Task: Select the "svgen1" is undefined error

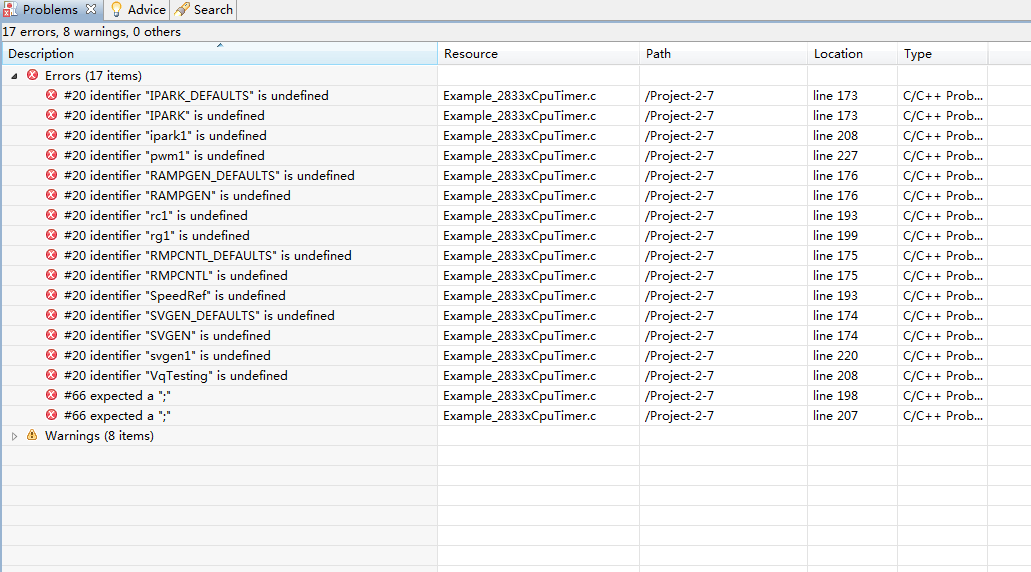Action: (167, 356)
